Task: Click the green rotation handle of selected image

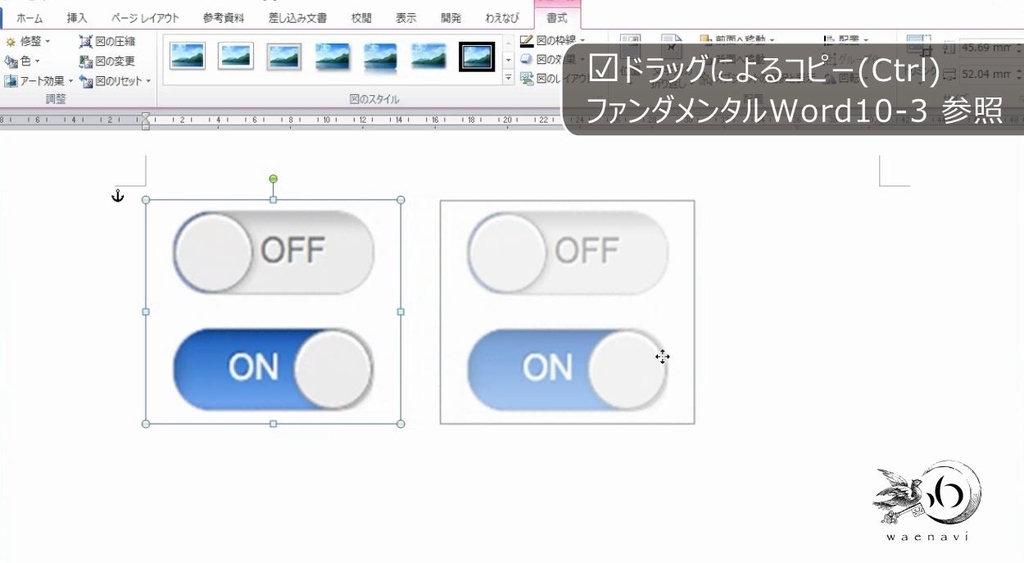Action: pos(273,178)
